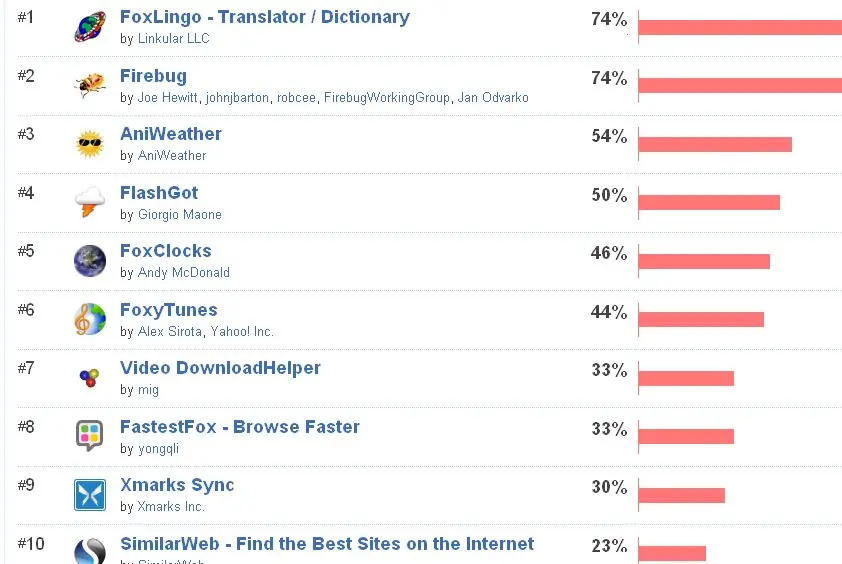This screenshot has width=842, height=564.
Task: Click the AniWeather sun icon
Action: pyautogui.click(x=90, y=144)
